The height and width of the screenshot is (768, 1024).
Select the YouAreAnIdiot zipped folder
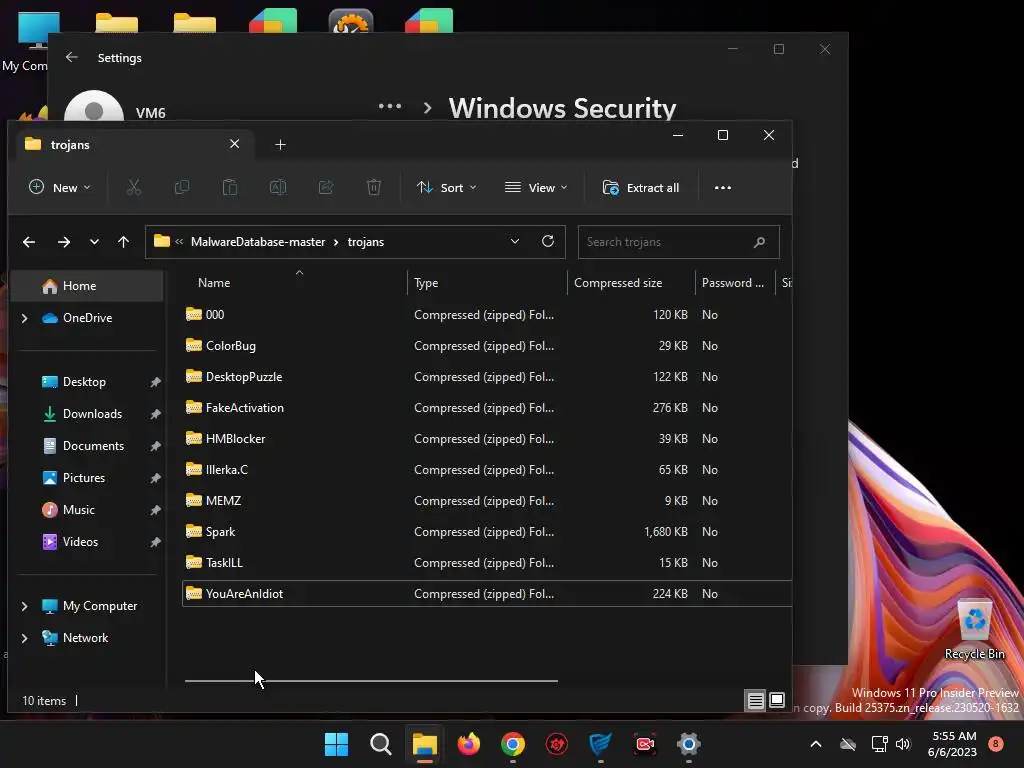[x=487, y=594]
